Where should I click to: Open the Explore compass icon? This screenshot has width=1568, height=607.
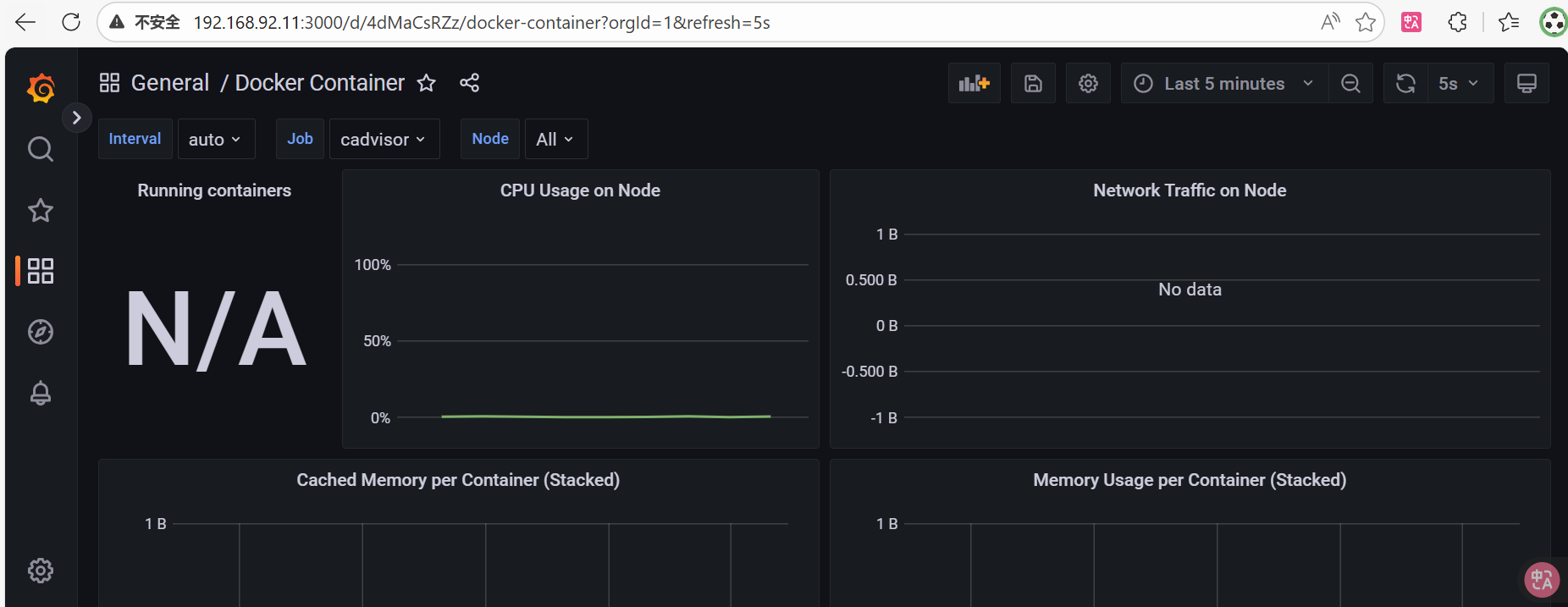(x=41, y=332)
